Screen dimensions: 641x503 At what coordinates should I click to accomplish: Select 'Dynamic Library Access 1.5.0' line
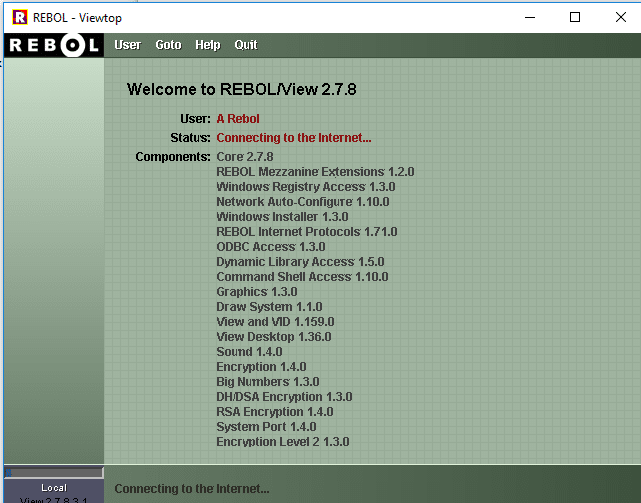[x=300, y=262]
